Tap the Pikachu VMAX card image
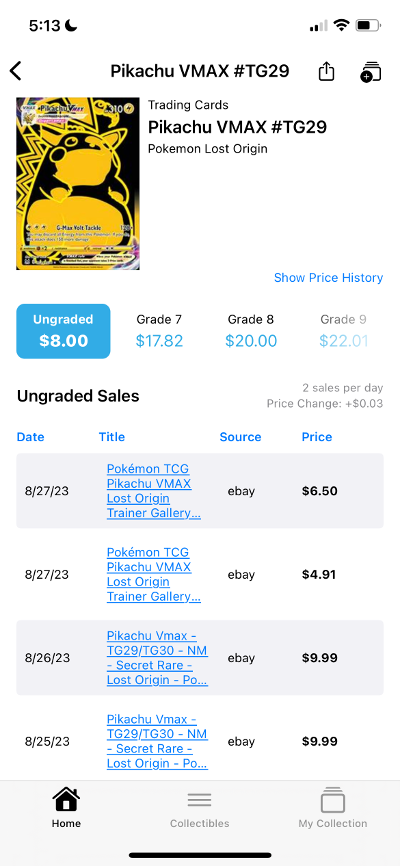This screenshot has height=866, width=400. tap(78, 184)
